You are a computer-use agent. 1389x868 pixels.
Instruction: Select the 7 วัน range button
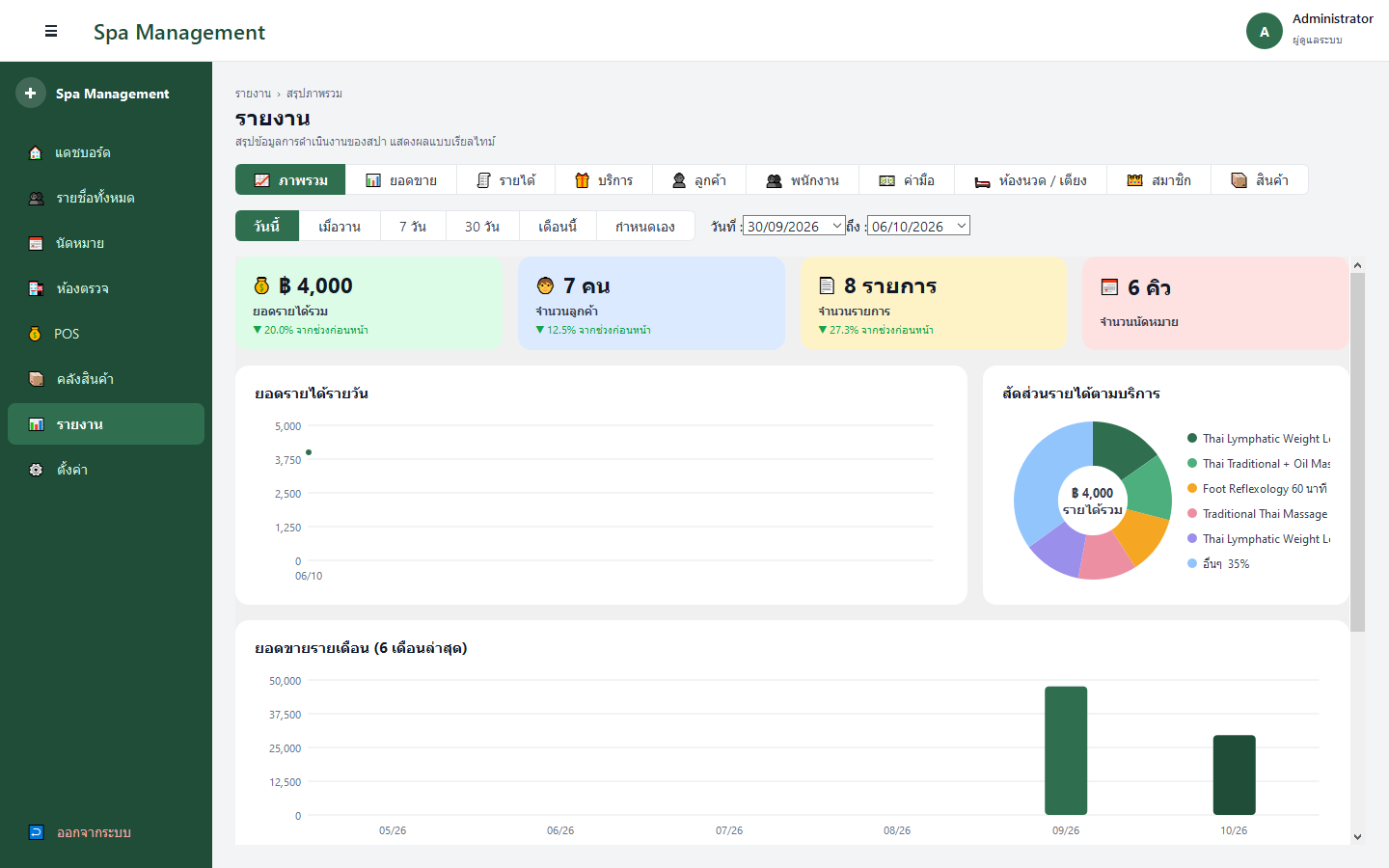click(x=413, y=226)
